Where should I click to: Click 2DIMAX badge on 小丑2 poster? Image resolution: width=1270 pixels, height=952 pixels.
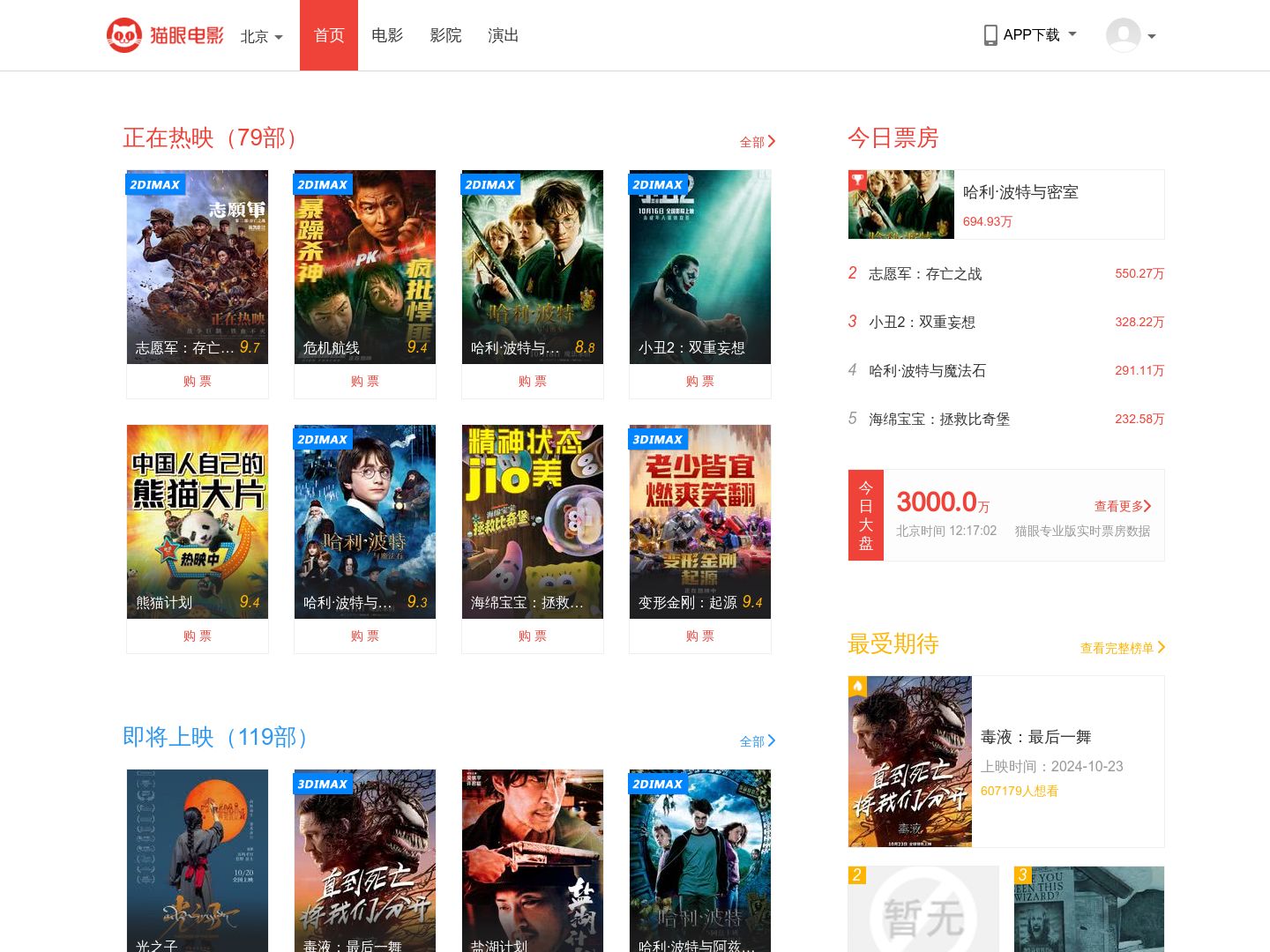click(x=658, y=184)
